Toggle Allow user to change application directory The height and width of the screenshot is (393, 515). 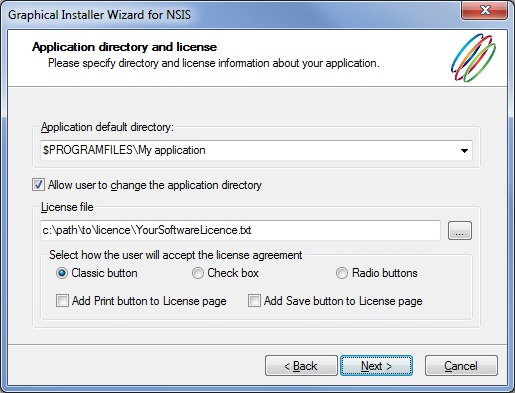coord(38,185)
